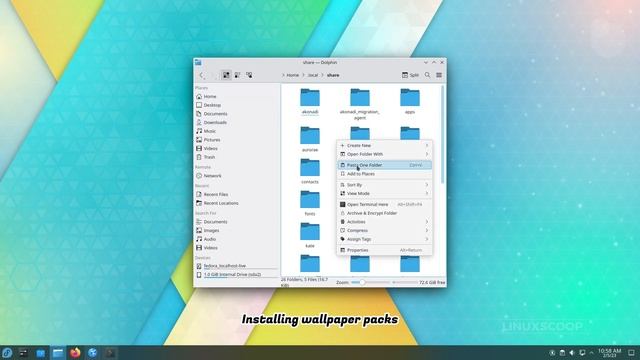The width and height of the screenshot is (640, 360).
Task: Expand Open Folder With submenu
Action: point(384,154)
